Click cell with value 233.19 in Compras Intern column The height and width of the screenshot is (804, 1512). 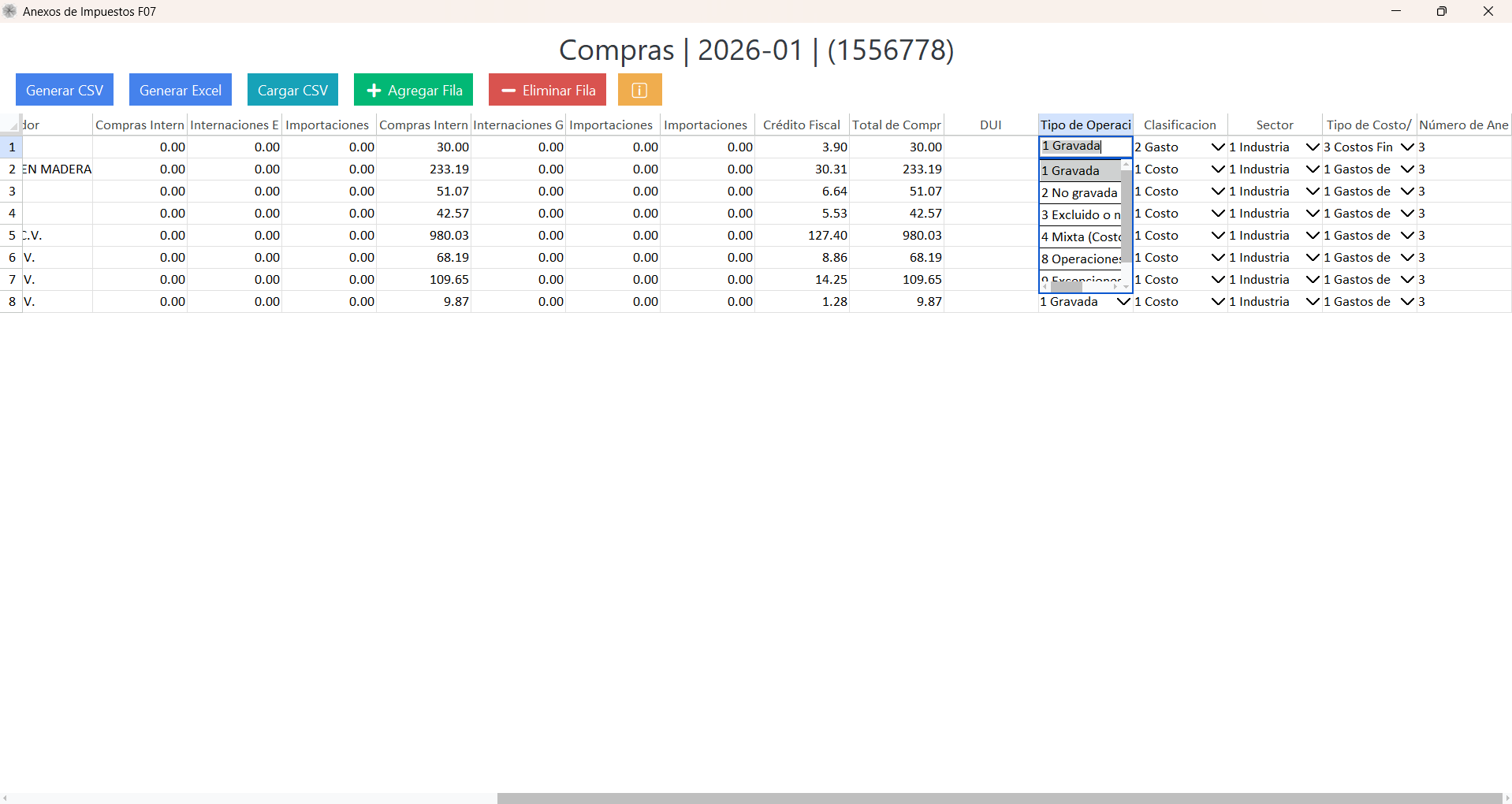click(423, 169)
